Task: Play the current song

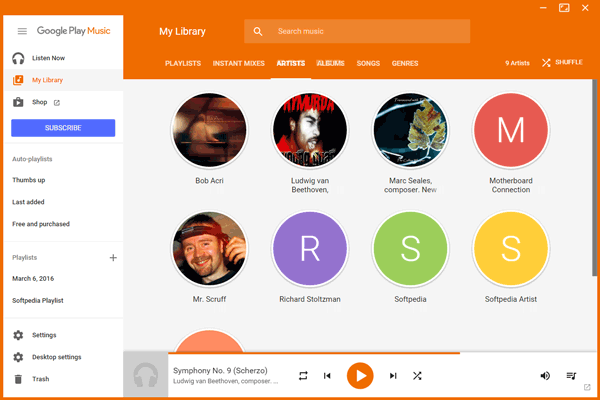Action: (360, 376)
